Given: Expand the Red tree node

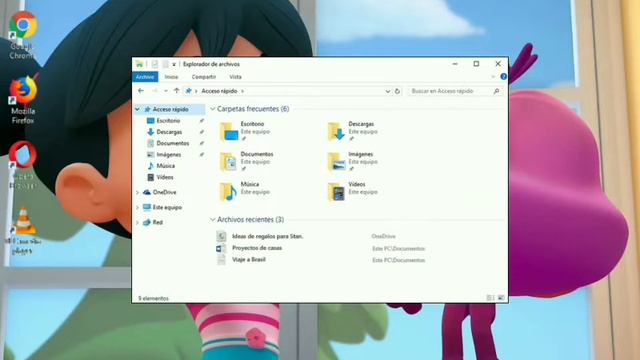Looking at the screenshot, I should pyautogui.click(x=138, y=222).
